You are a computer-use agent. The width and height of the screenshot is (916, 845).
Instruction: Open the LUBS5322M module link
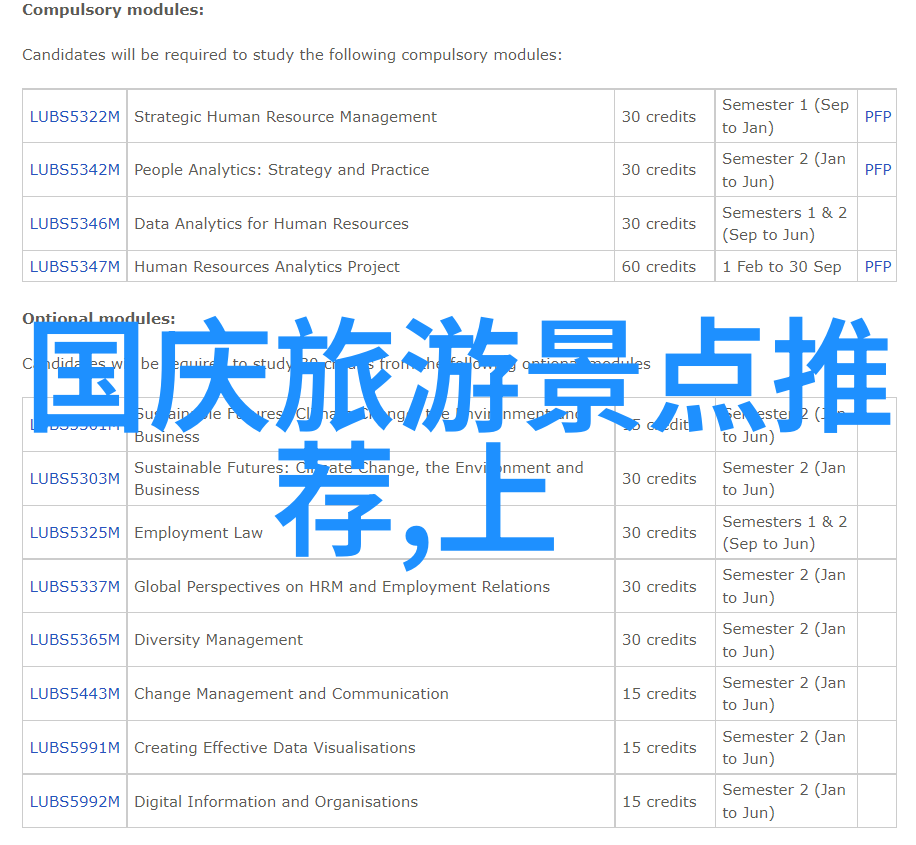click(x=75, y=117)
